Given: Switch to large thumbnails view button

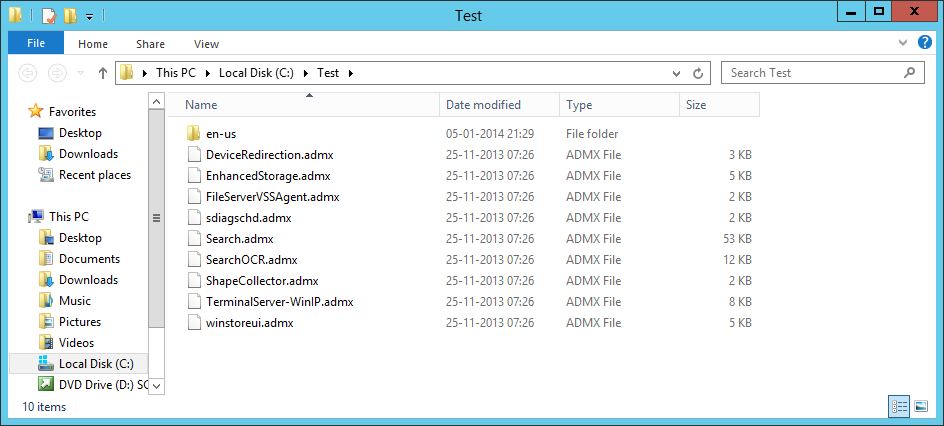Looking at the screenshot, I should pyautogui.click(x=919, y=406).
